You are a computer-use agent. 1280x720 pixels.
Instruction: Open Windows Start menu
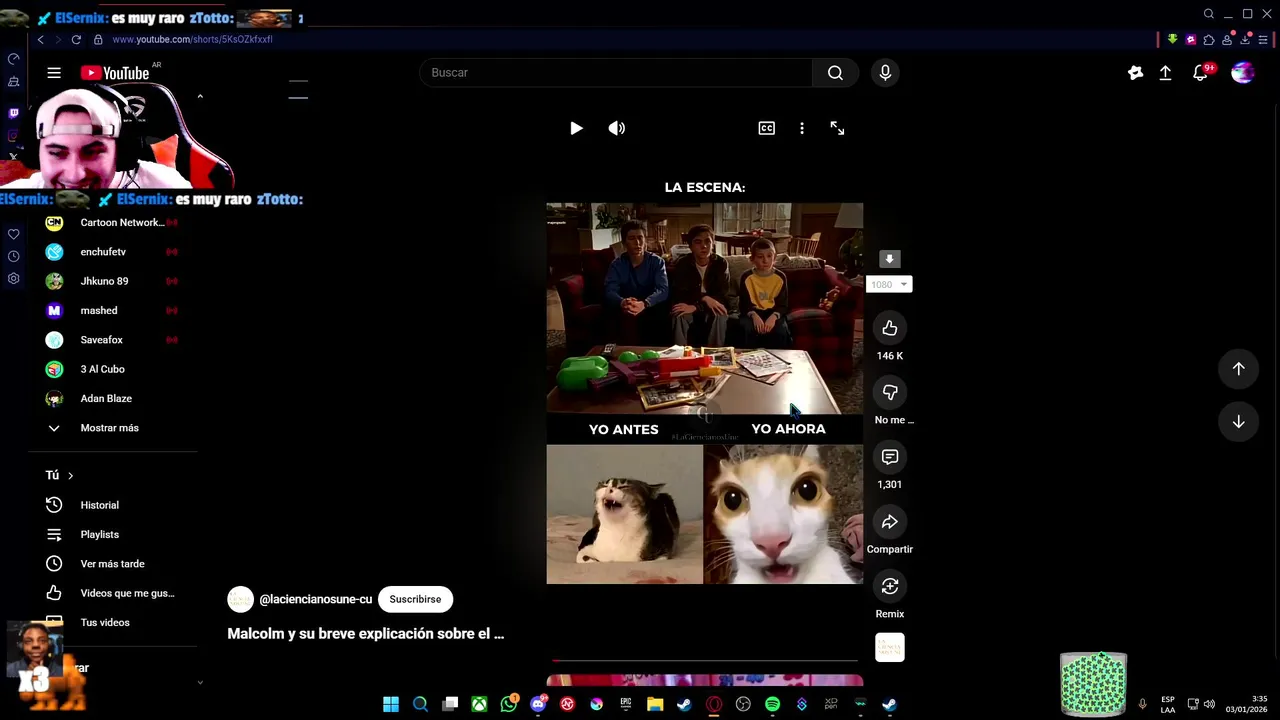391,704
